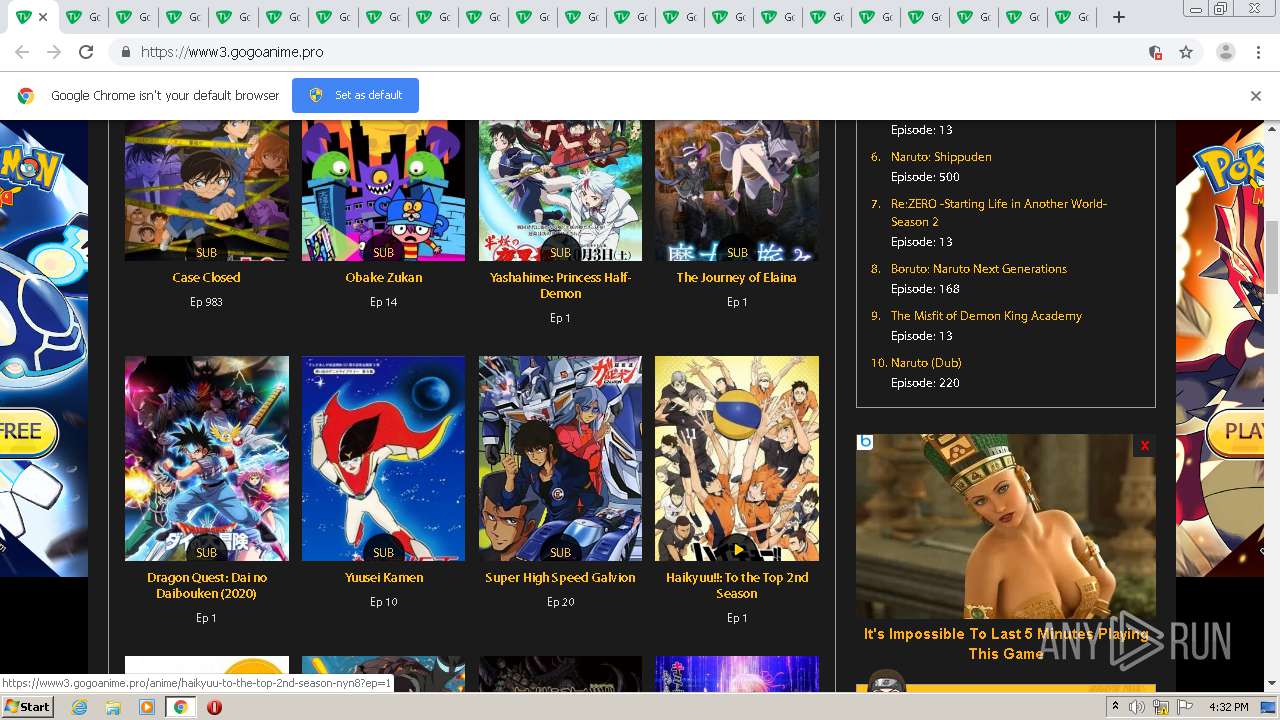Switch to the second browser tab
The height and width of the screenshot is (720, 1280).
[x=83, y=17]
